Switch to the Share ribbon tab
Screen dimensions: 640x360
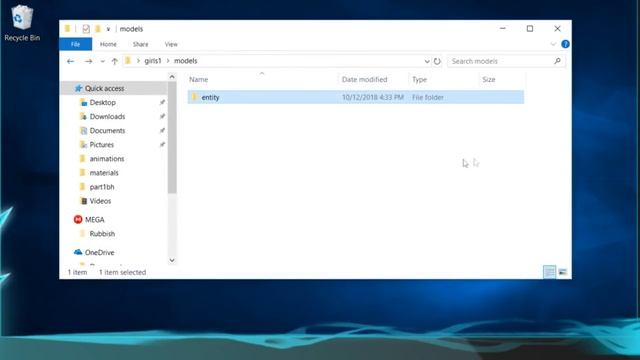(140, 44)
